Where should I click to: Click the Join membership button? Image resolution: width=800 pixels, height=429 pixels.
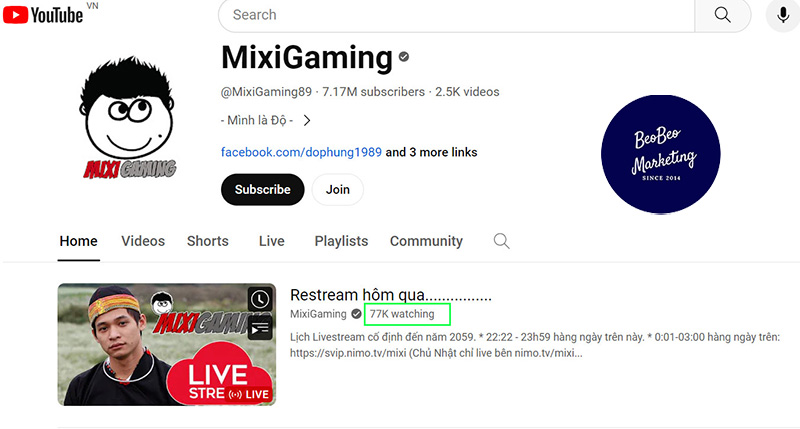coord(338,189)
